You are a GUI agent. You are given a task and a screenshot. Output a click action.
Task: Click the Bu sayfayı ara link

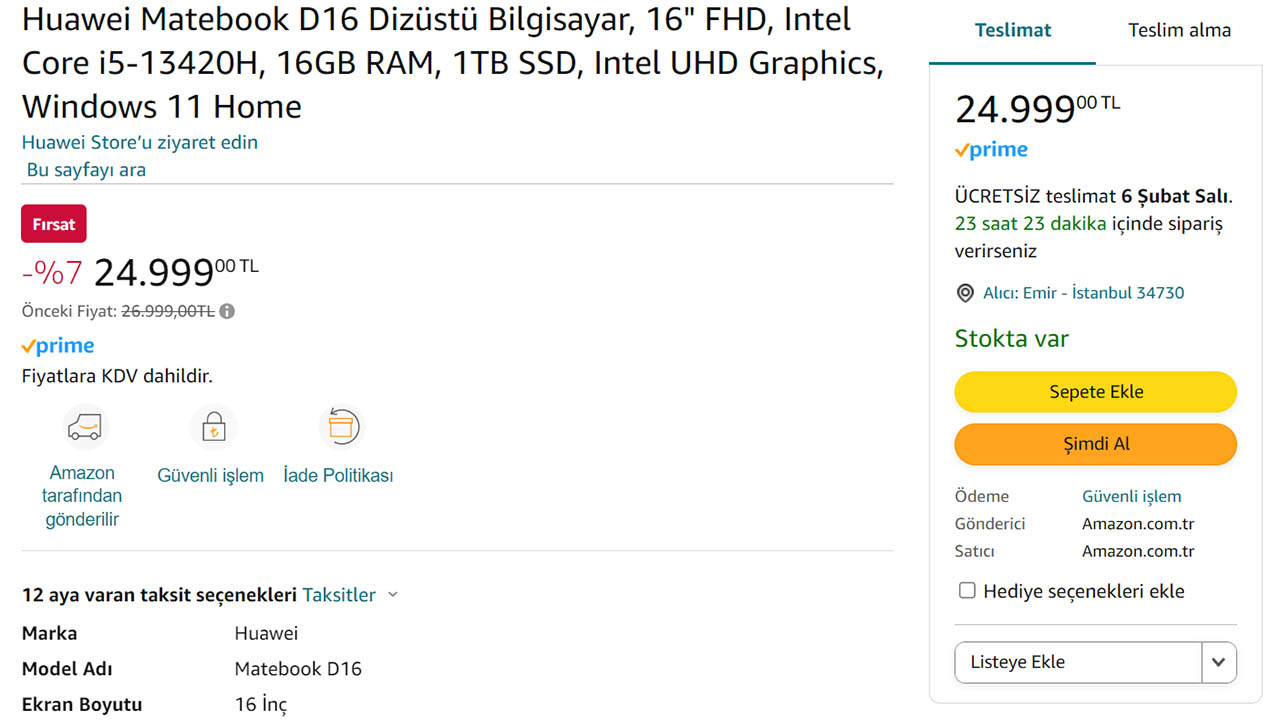point(87,170)
